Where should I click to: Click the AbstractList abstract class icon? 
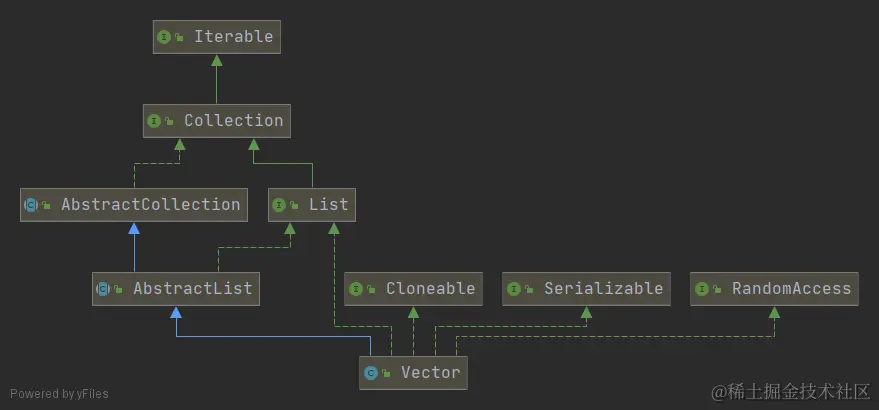coord(102,289)
